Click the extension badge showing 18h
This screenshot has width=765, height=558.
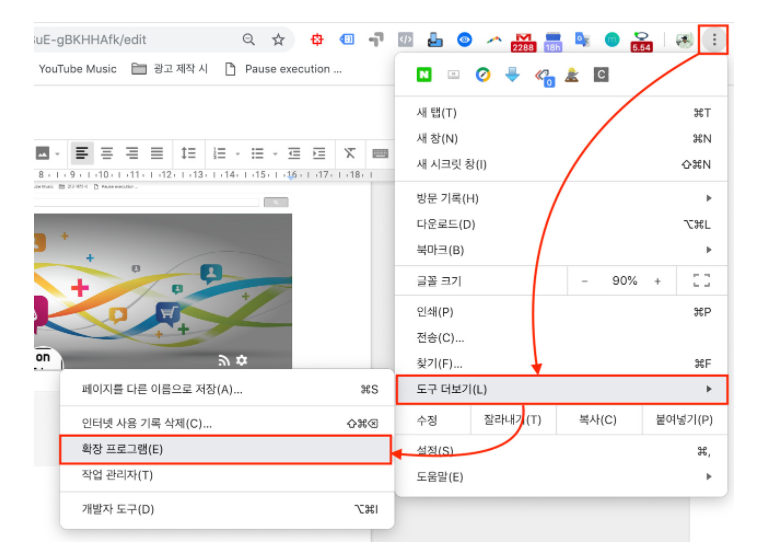click(x=553, y=42)
